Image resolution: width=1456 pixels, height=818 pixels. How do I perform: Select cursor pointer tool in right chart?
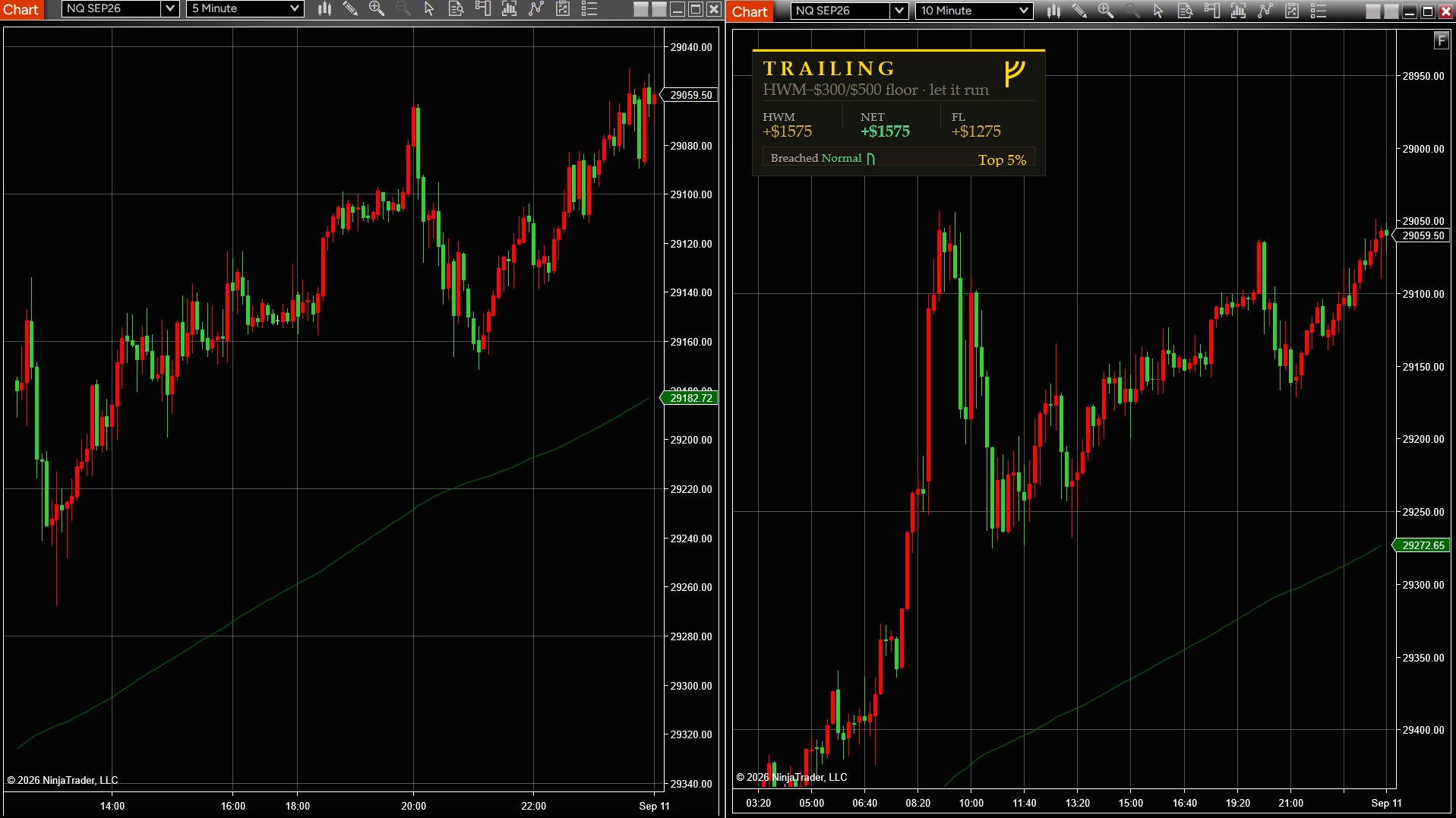pos(1158,11)
